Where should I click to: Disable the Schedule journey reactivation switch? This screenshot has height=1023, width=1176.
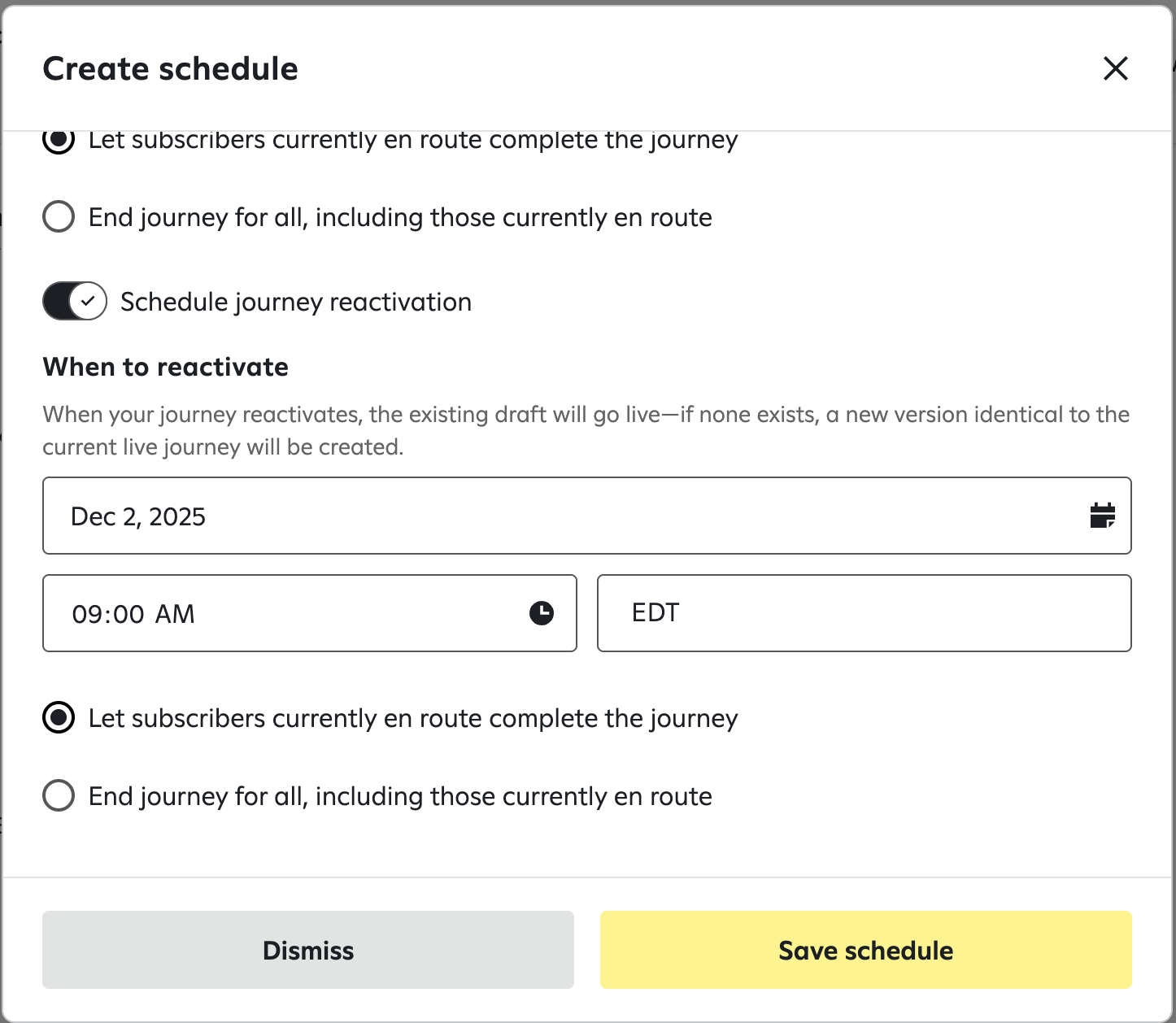point(75,302)
